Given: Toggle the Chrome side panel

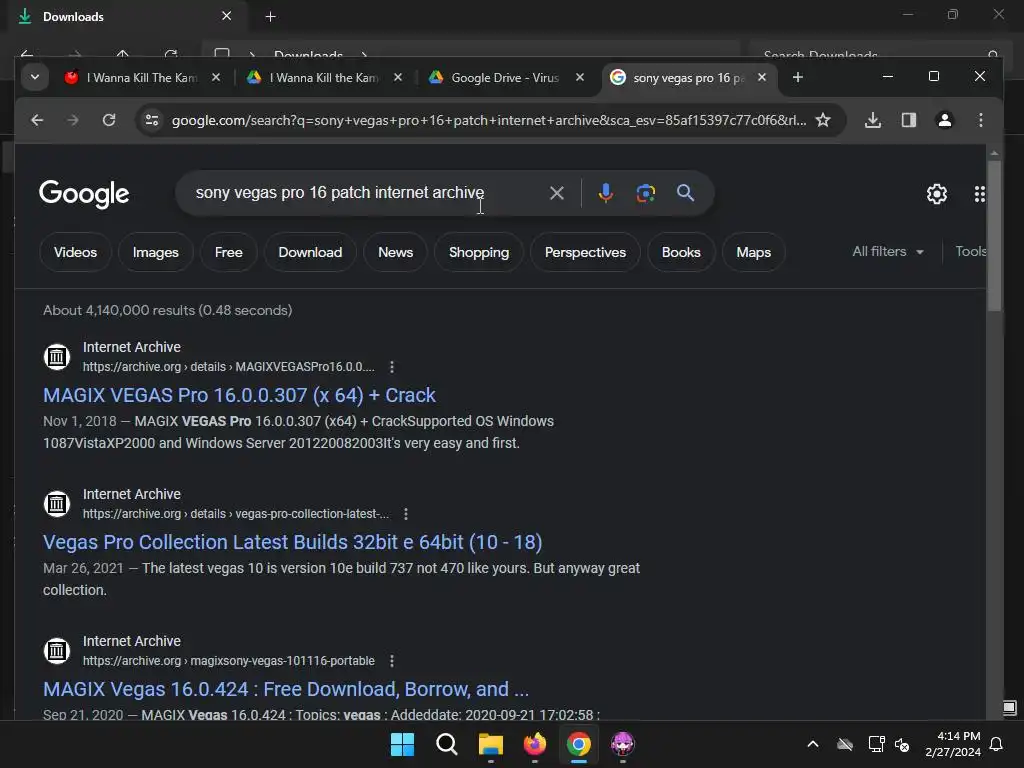Looking at the screenshot, I should point(908,120).
